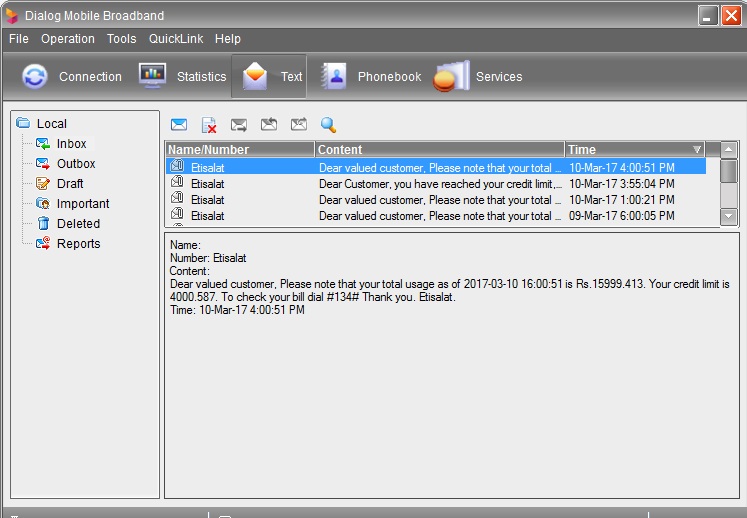Click 'Time: 10-Mar-17 4:00:51 PM' in preview
Screen dimensions: 747x518
click(237, 310)
